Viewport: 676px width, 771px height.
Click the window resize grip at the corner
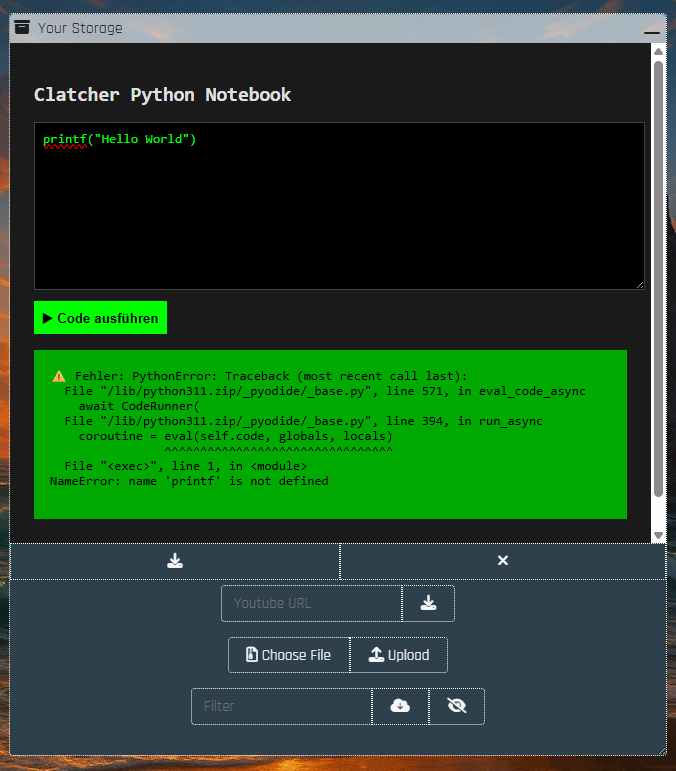point(662,751)
